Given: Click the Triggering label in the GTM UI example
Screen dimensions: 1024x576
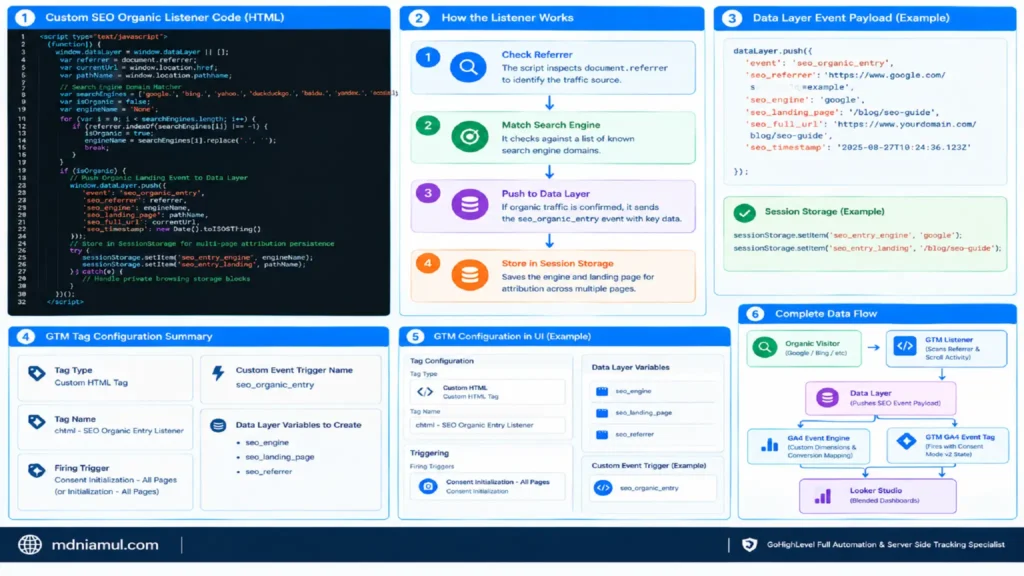Looking at the screenshot, I should [x=429, y=453].
